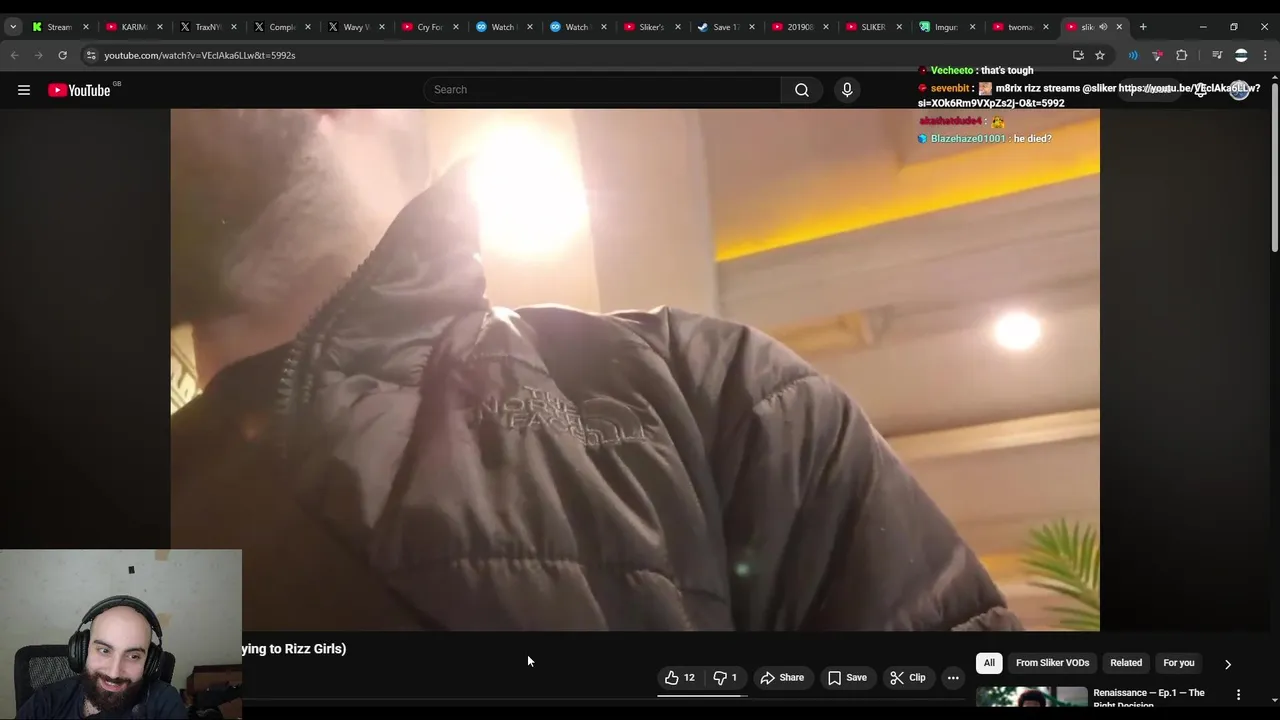Open the Extensions puzzle icon
1280x720 pixels.
(1181, 55)
